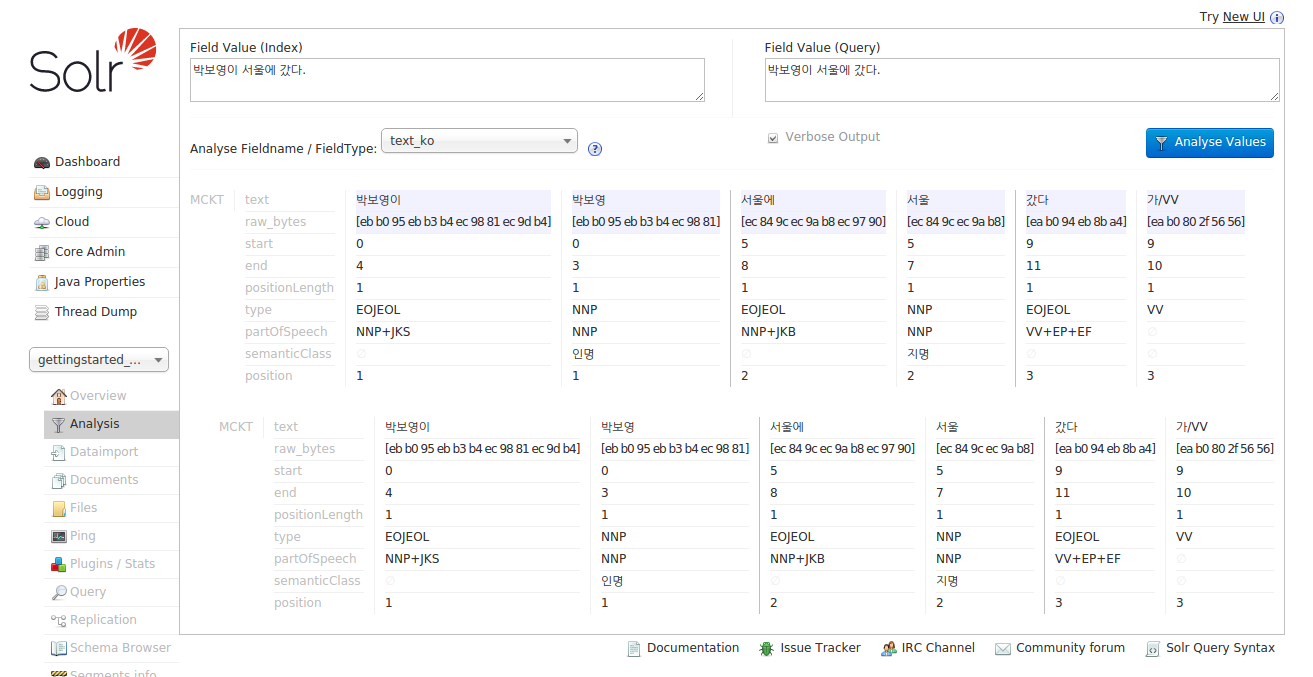
Task: Open Core Admin section
Action: pyautogui.click(x=89, y=252)
